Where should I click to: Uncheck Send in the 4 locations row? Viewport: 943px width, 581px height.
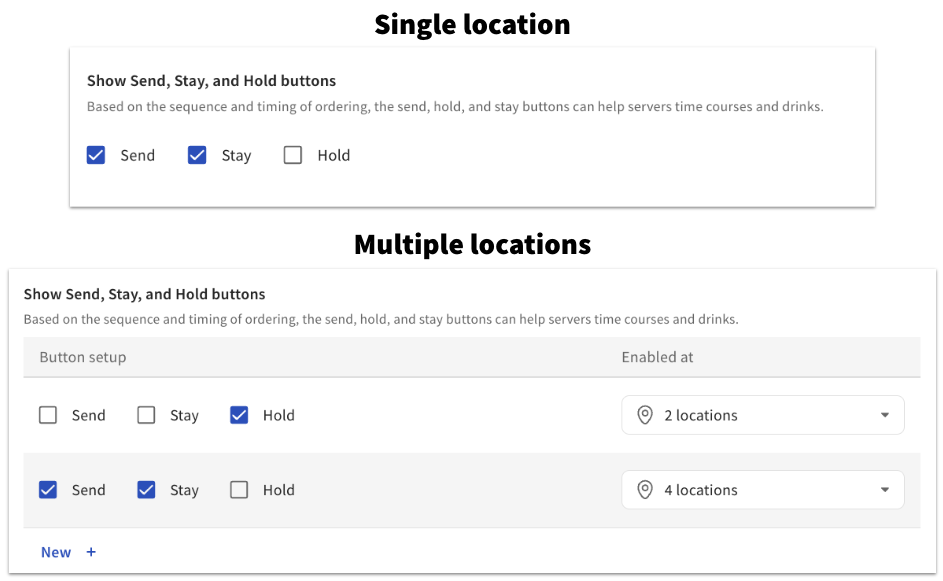(48, 490)
